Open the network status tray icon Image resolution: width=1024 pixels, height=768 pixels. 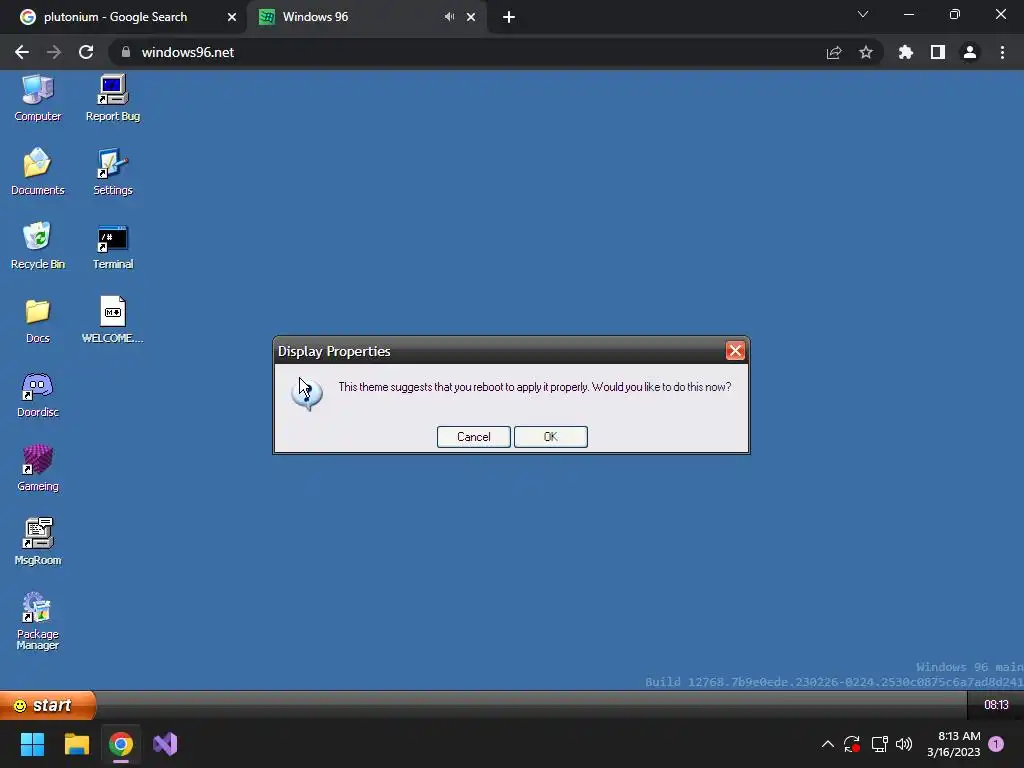pyautogui.click(x=879, y=744)
